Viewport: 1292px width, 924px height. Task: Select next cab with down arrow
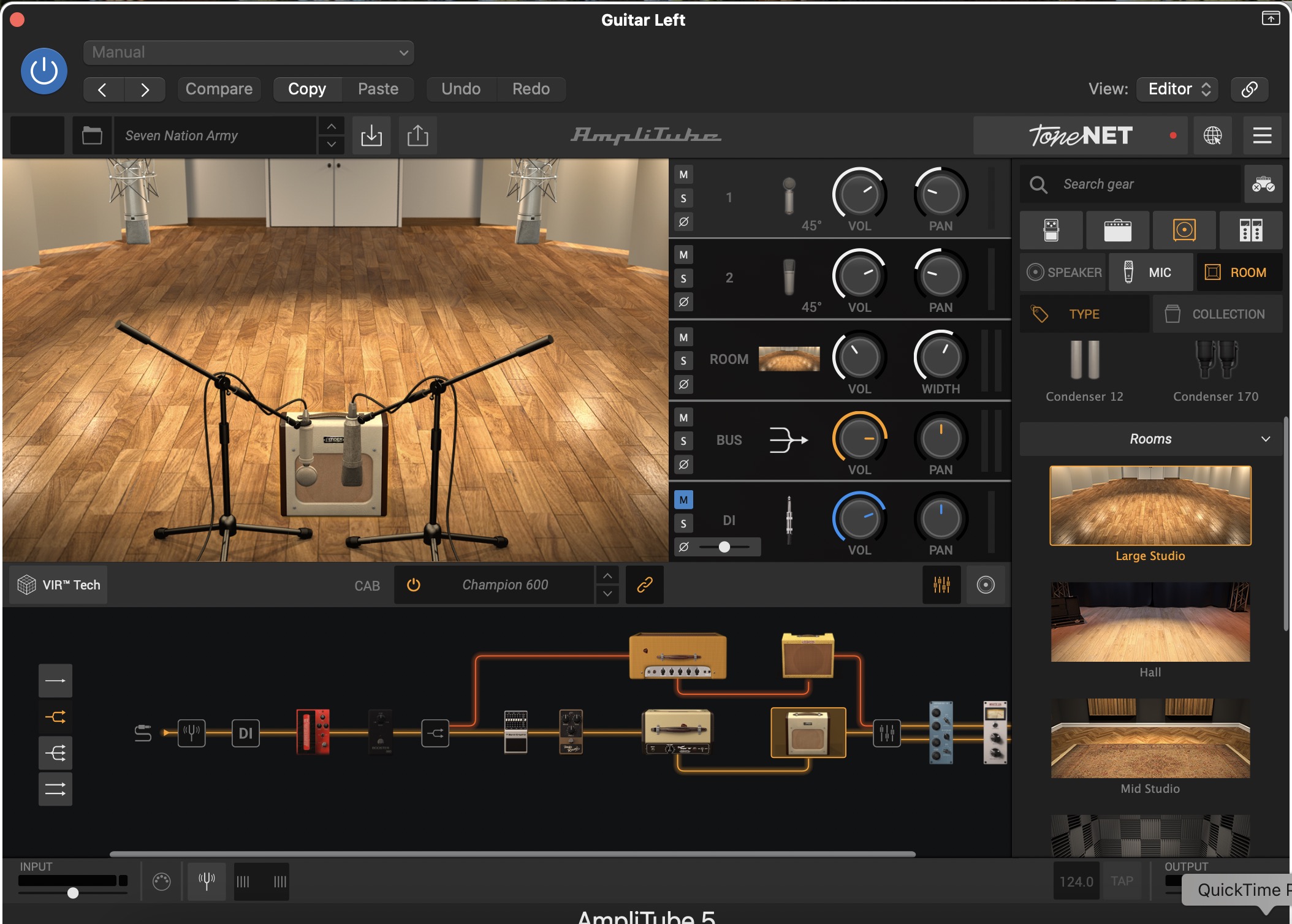click(x=607, y=594)
